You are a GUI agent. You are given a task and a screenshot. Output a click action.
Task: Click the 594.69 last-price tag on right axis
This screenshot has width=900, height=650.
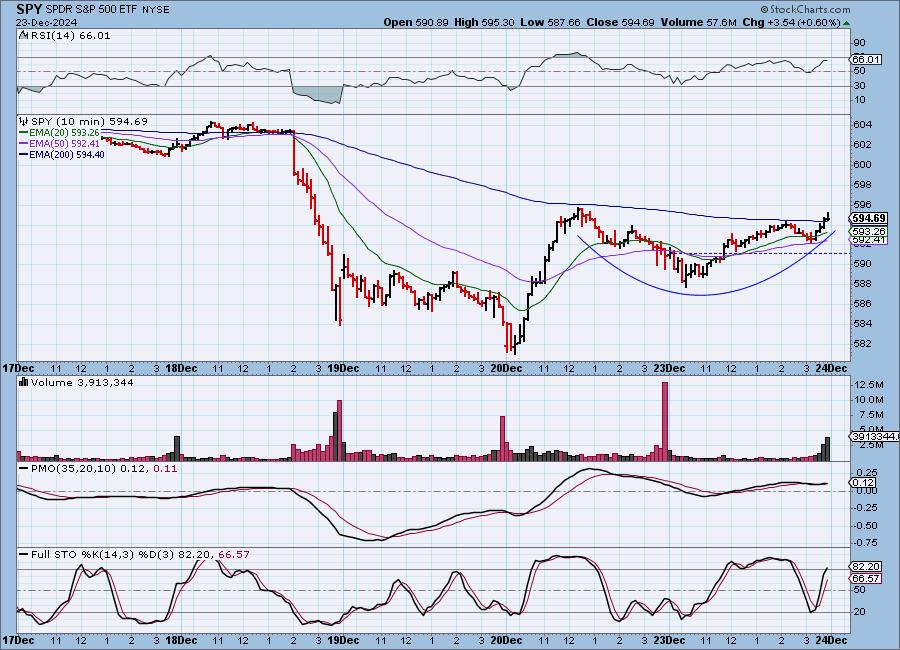pyautogui.click(x=869, y=218)
